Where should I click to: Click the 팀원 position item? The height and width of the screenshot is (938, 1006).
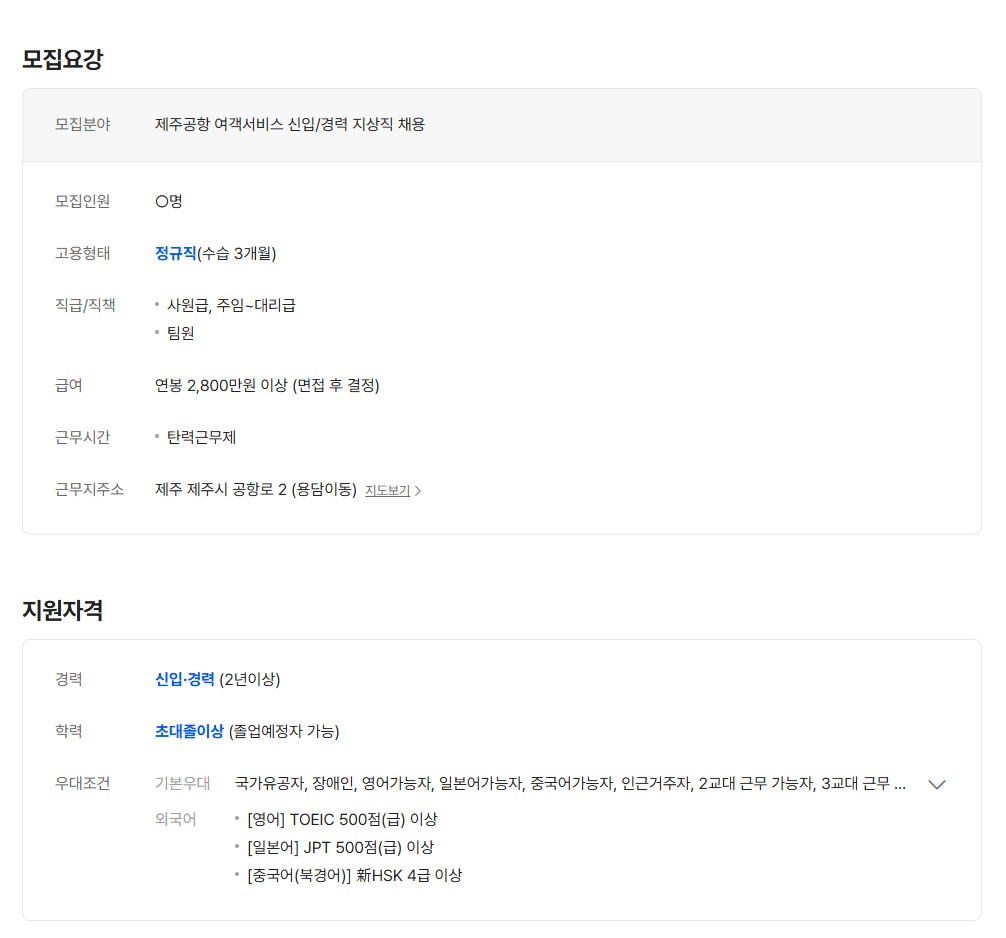180,333
